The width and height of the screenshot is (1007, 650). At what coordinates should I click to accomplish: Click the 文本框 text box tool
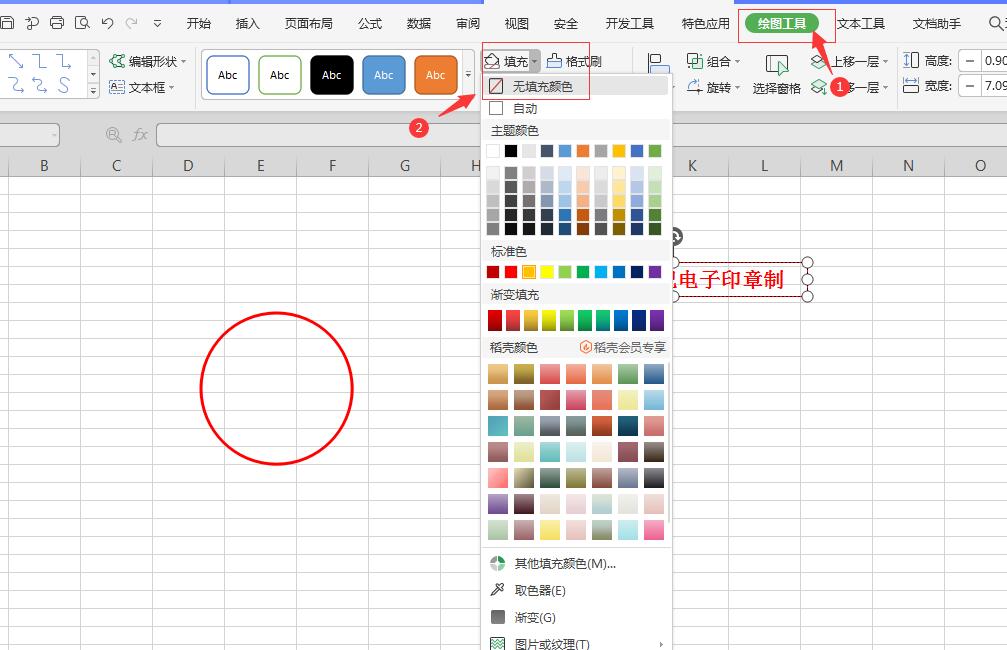tap(140, 88)
